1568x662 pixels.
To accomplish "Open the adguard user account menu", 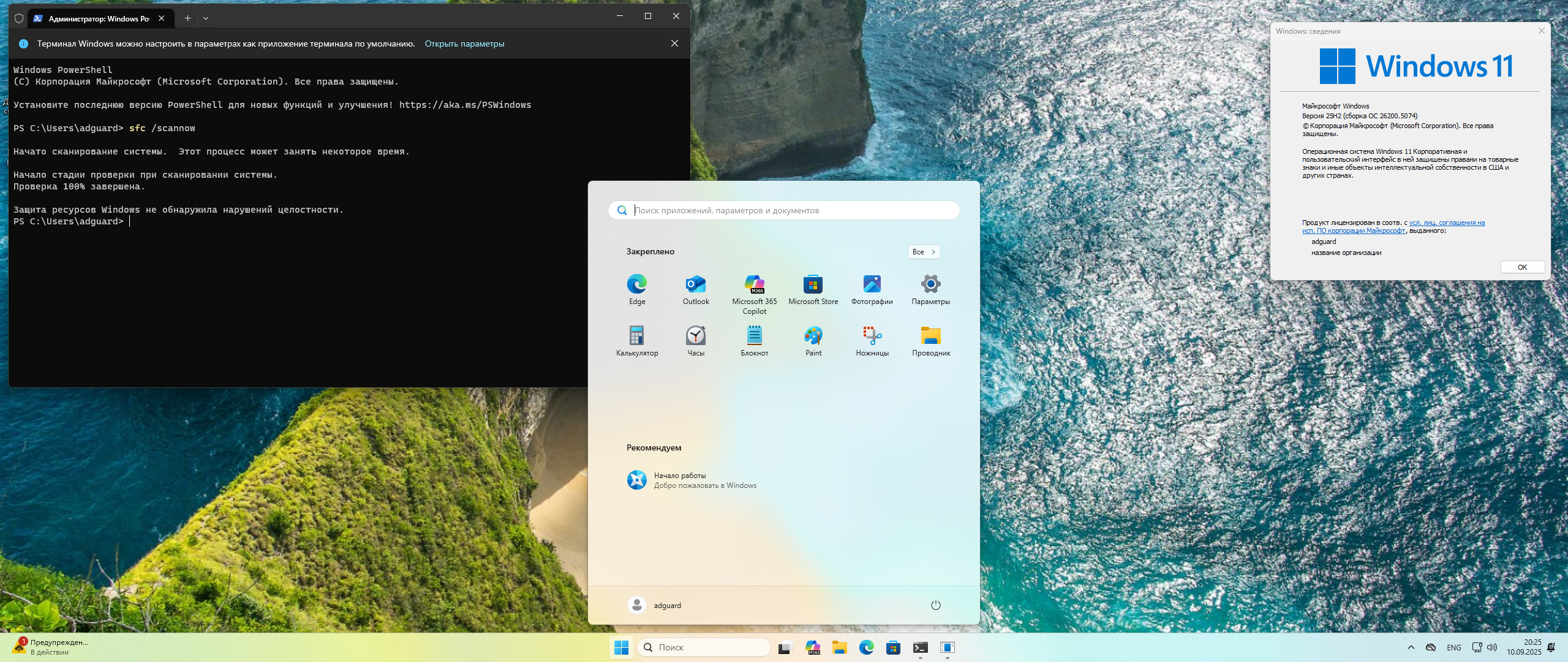I will [x=655, y=605].
